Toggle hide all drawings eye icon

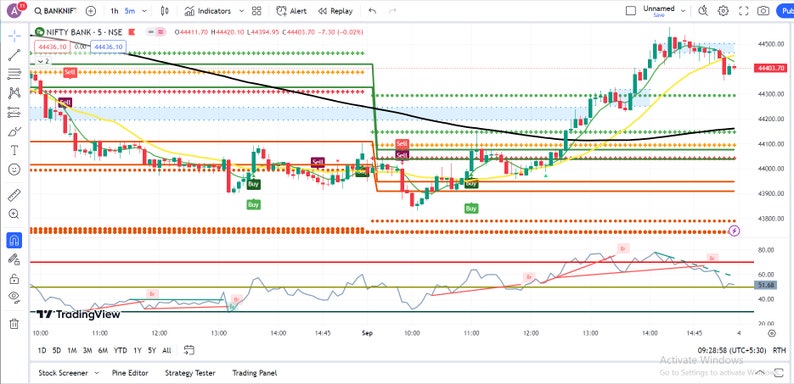tap(14, 297)
